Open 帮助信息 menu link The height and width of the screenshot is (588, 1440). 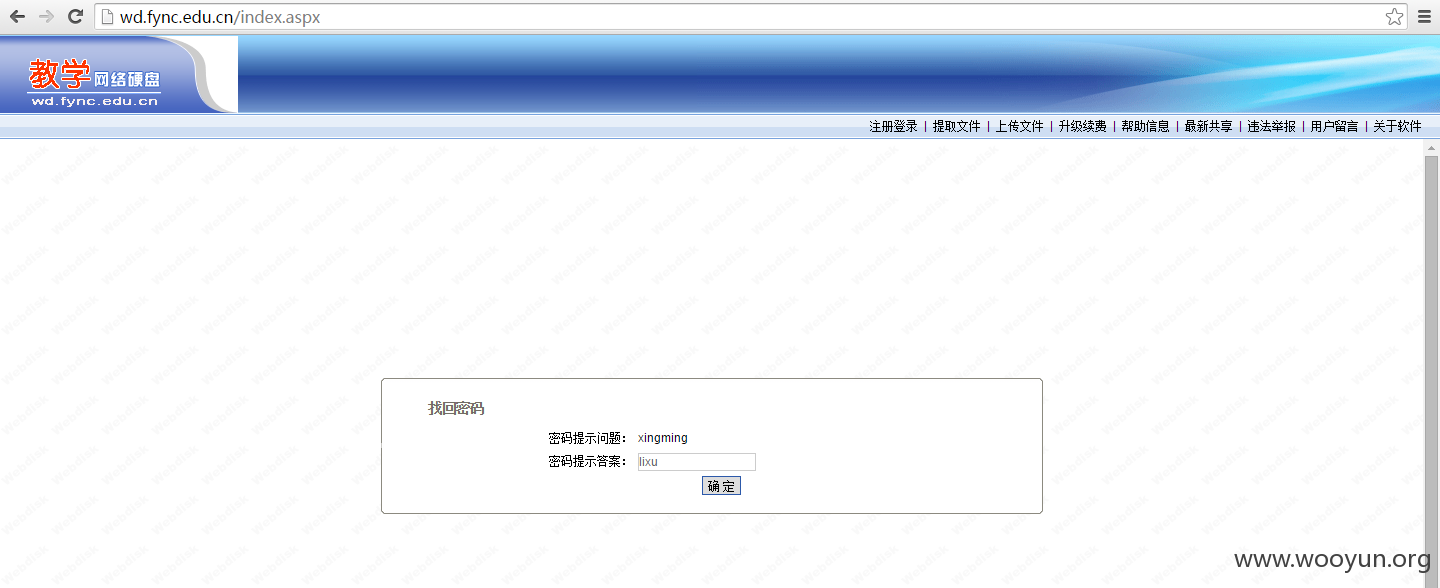[1146, 126]
